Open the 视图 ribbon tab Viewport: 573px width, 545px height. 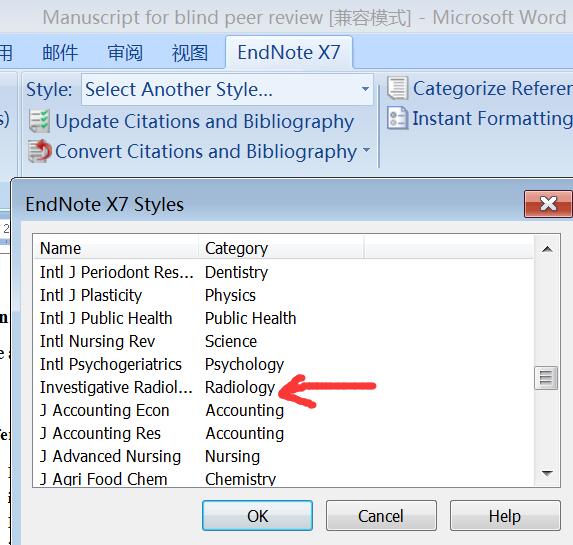point(190,53)
